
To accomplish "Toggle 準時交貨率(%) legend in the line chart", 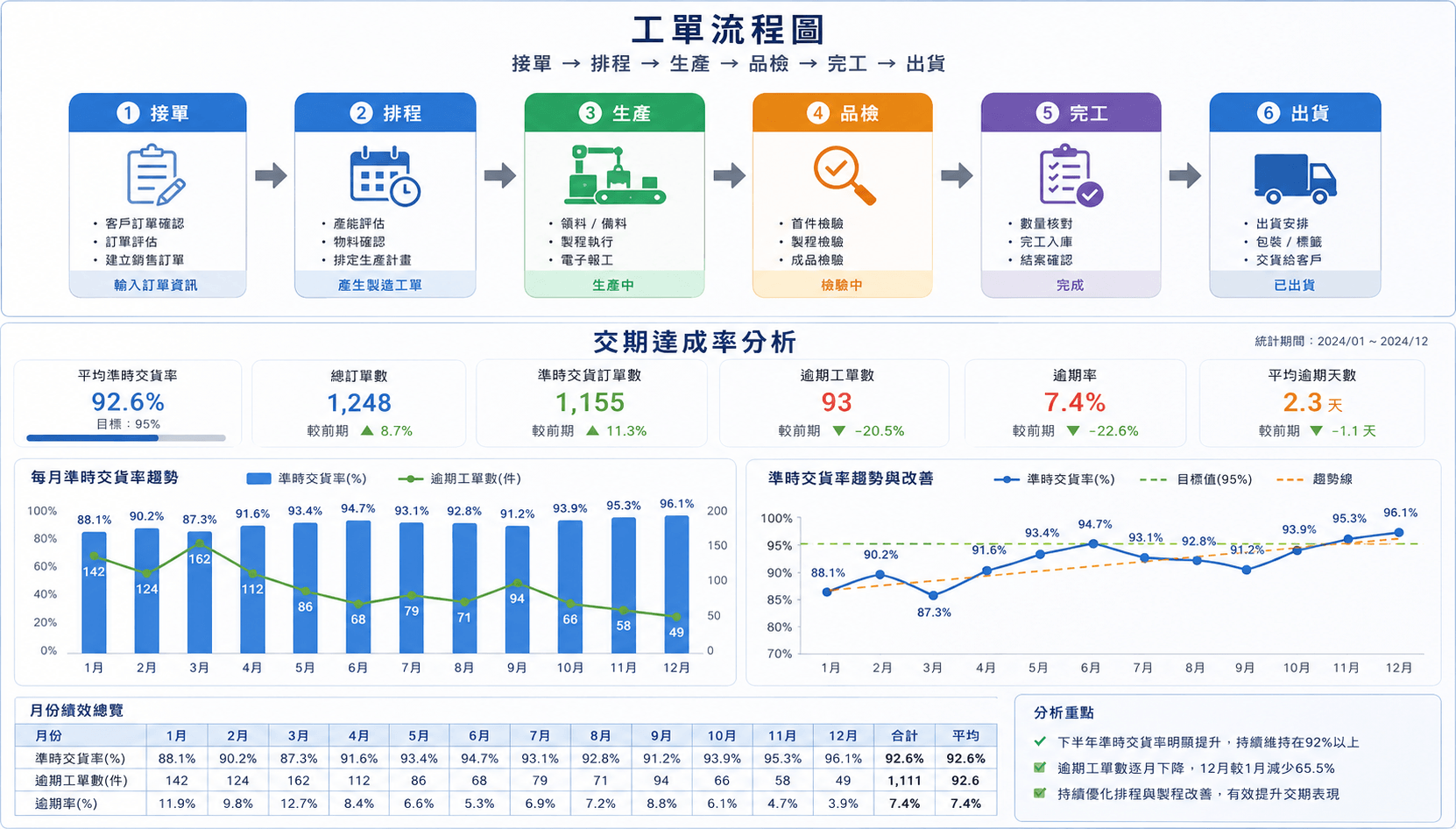I will pos(1055,479).
